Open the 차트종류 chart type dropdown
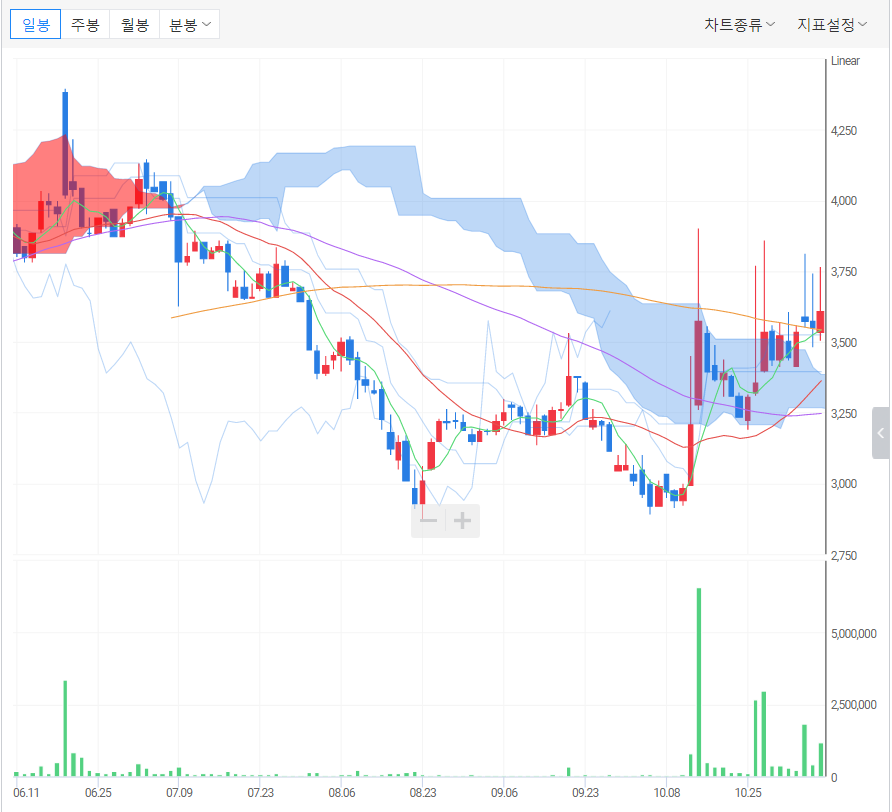This screenshot has width=892, height=812. (739, 24)
